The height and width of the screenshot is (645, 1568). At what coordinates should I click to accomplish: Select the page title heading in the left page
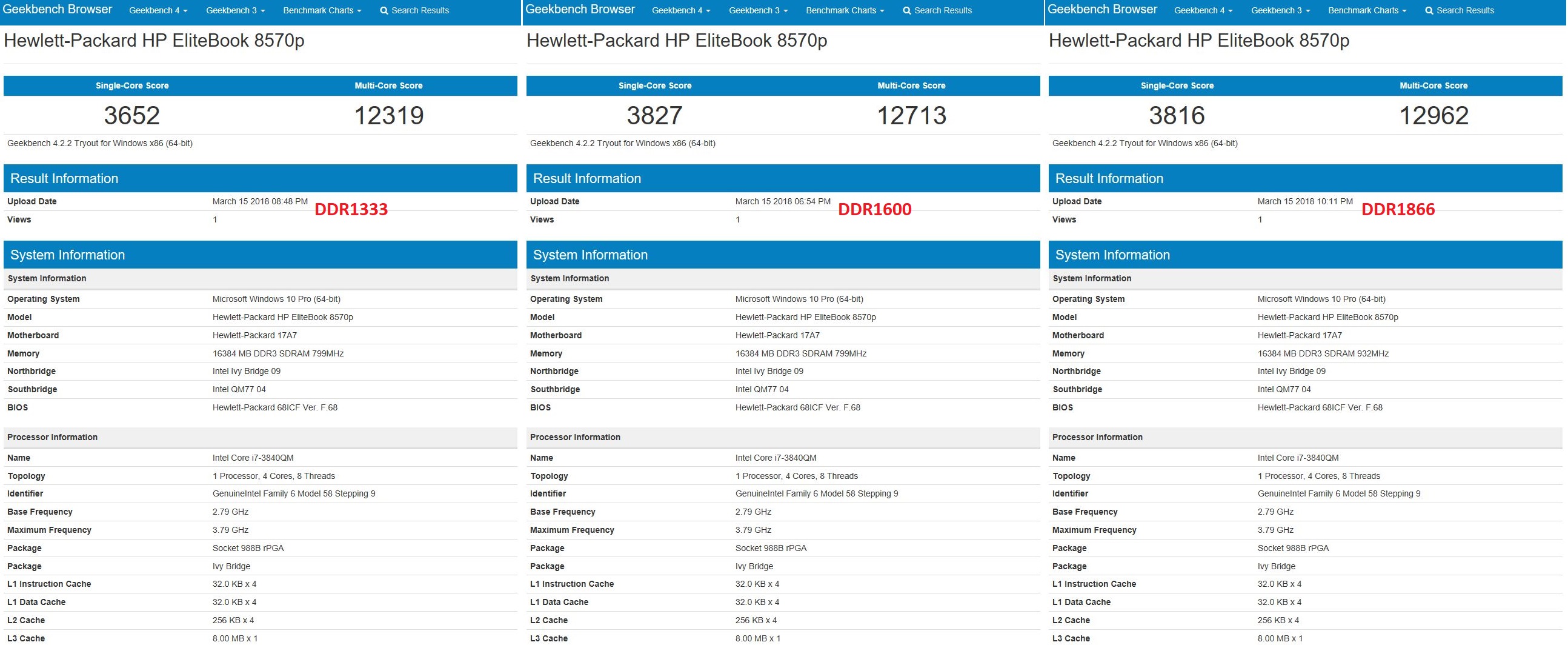pyautogui.click(x=154, y=41)
